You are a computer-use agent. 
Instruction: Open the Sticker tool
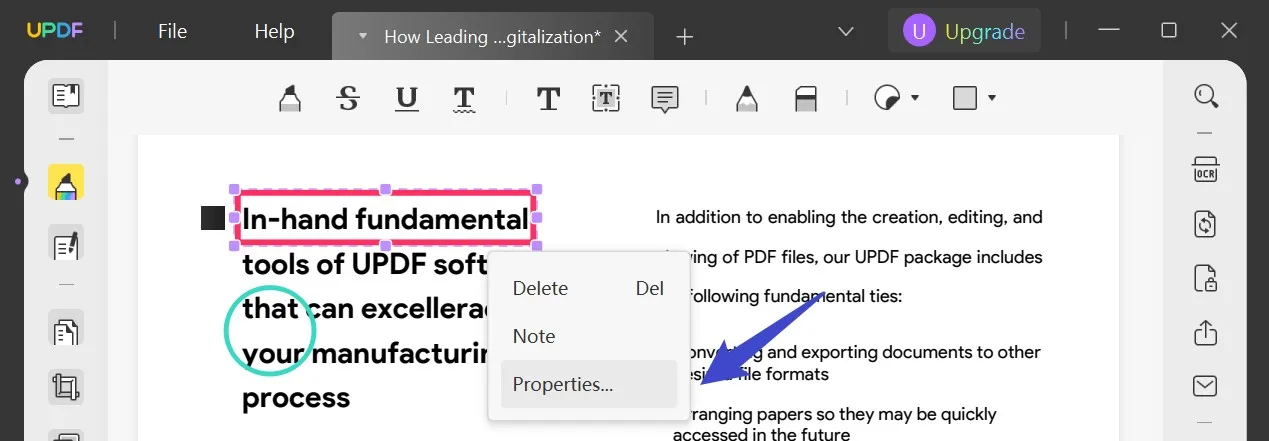tap(886, 98)
